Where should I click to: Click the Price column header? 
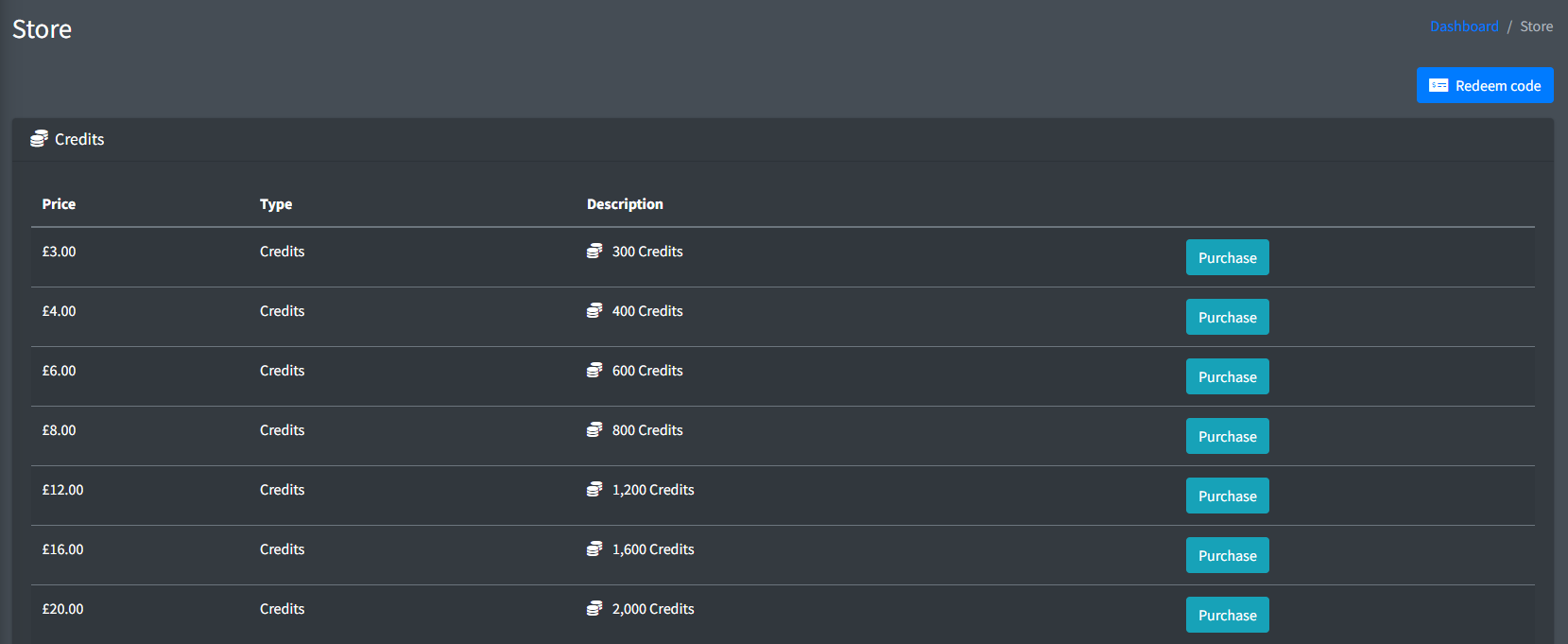tap(59, 204)
